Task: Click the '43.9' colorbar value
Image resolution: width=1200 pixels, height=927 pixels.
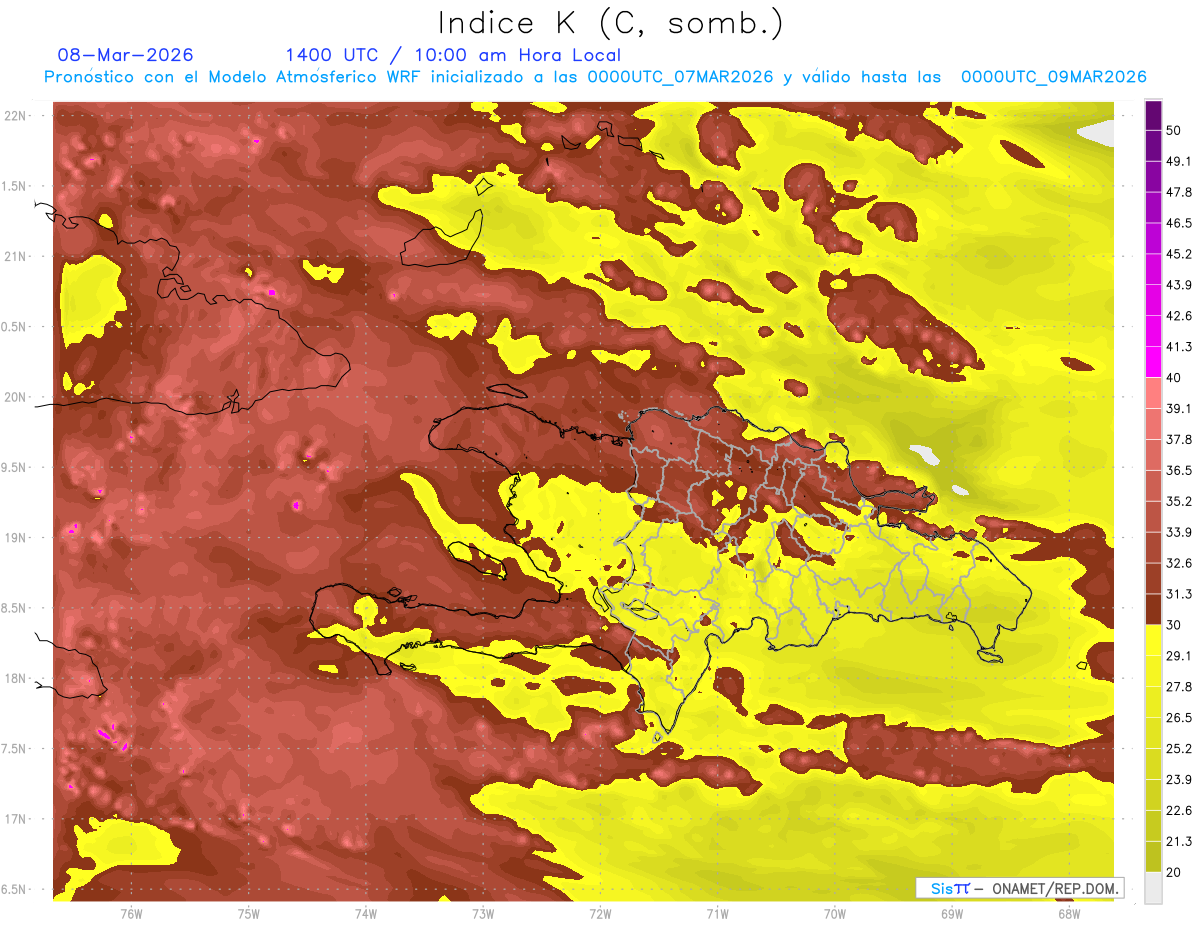Action: tap(1179, 285)
